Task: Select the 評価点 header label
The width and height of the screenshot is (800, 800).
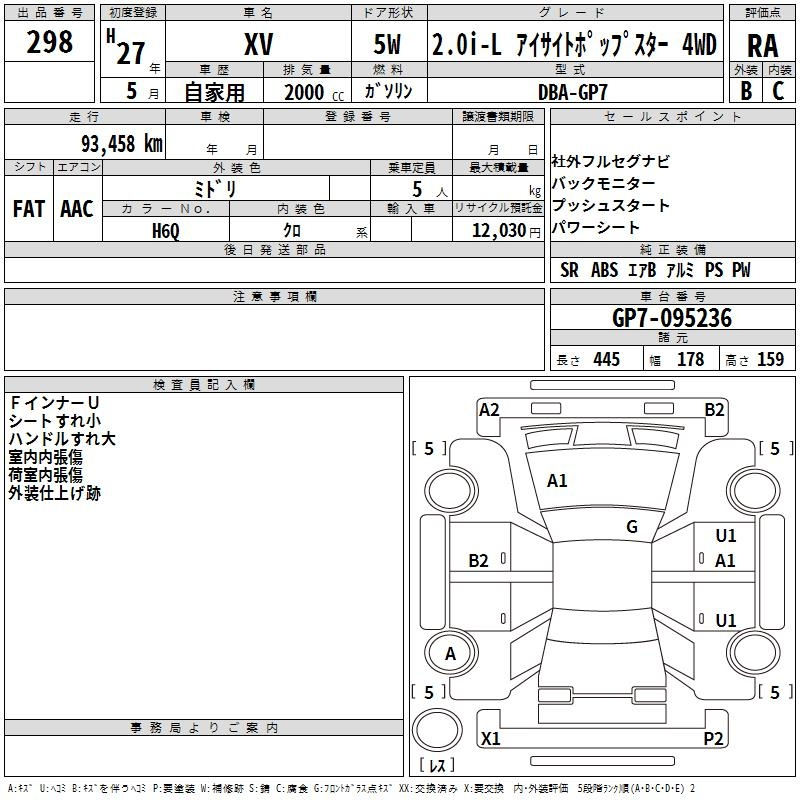Action: [x=763, y=13]
